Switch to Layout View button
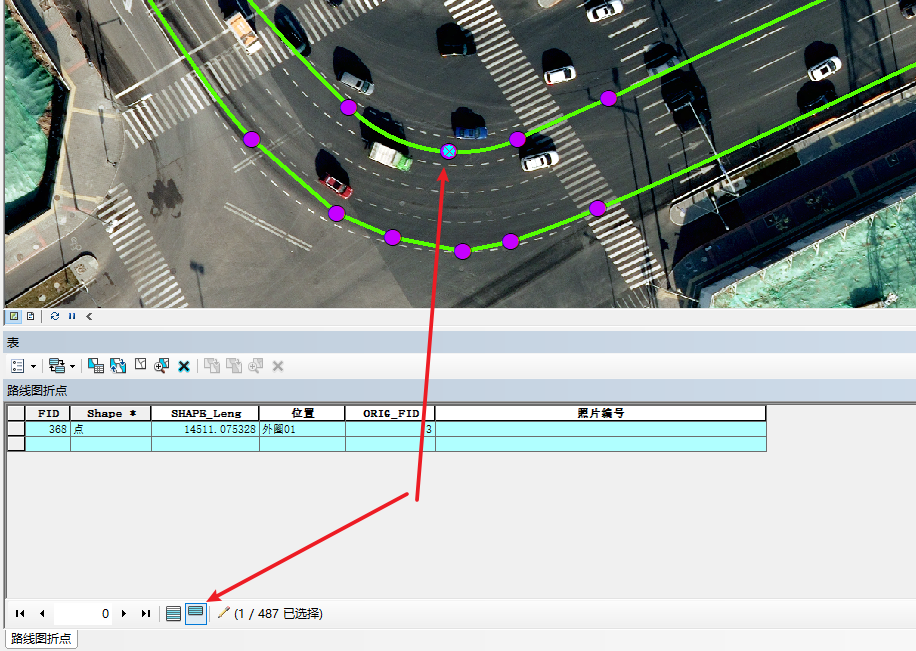 pos(31,316)
